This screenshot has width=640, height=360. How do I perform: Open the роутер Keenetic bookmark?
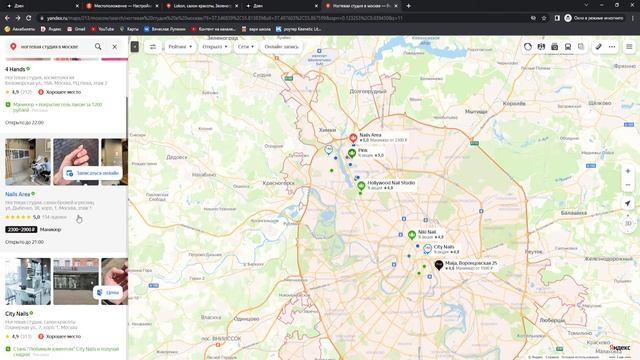click(299, 29)
